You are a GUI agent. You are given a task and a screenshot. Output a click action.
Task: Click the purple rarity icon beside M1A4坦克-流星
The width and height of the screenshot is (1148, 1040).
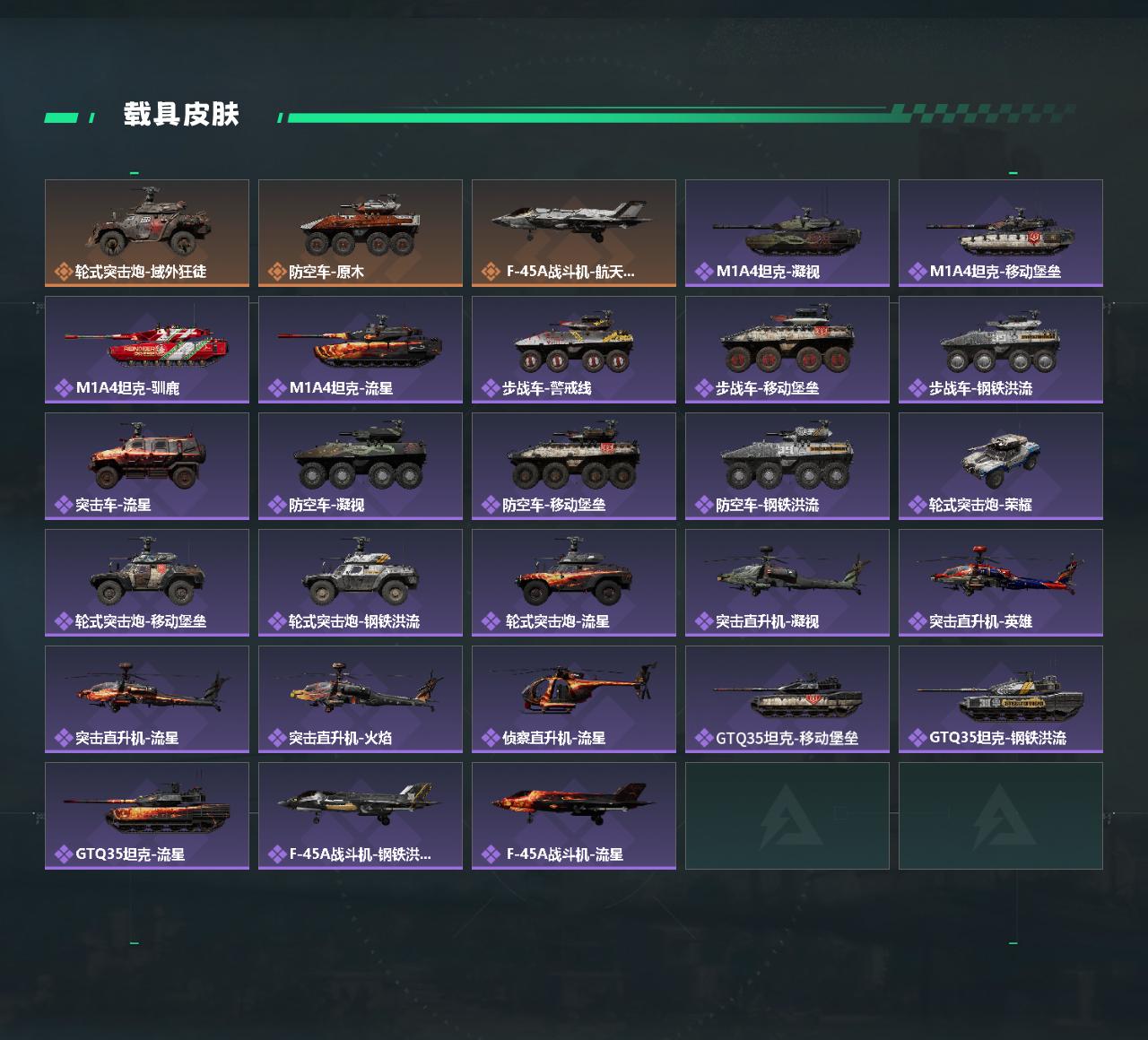277,388
